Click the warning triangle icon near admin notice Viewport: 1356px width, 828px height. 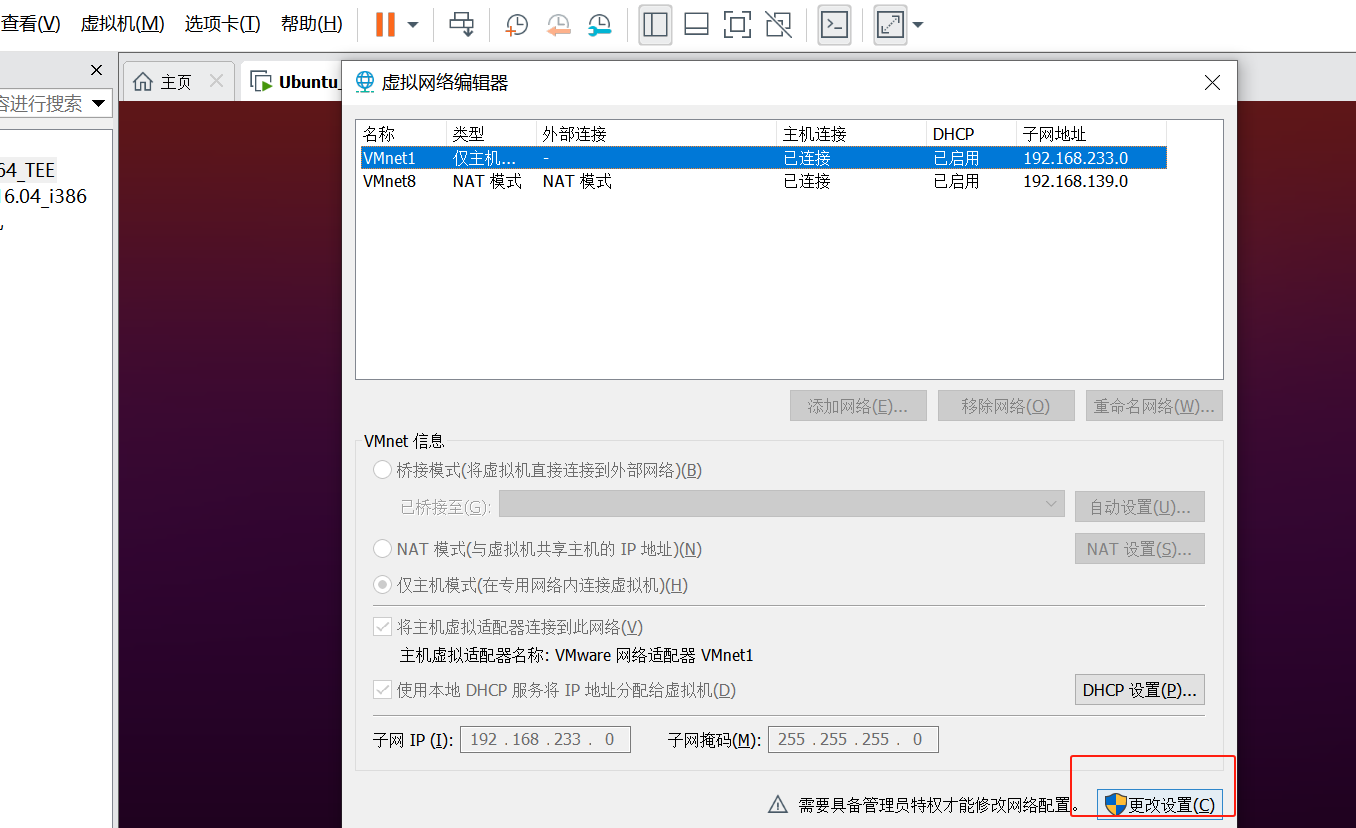pyautogui.click(x=778, y=804)
